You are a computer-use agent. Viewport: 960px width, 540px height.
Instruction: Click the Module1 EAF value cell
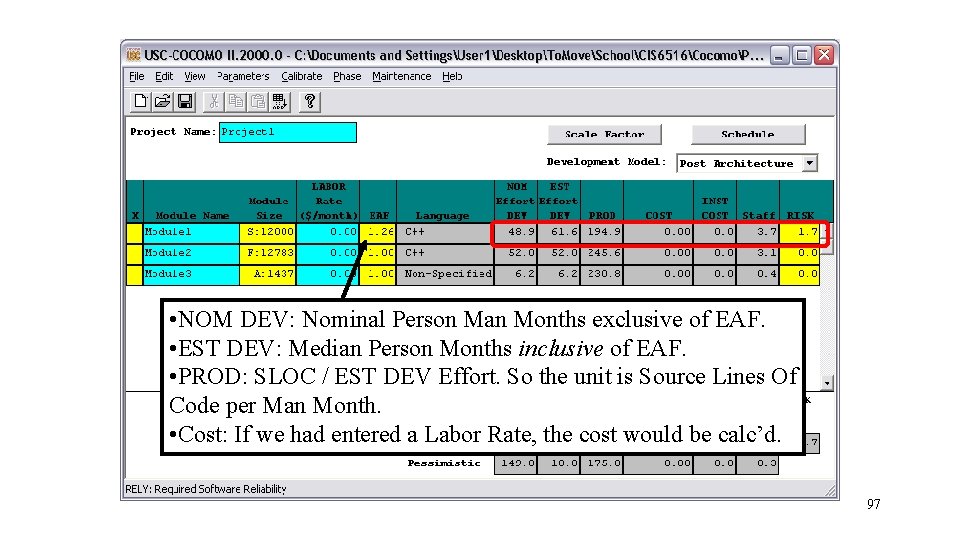point(378,232)
